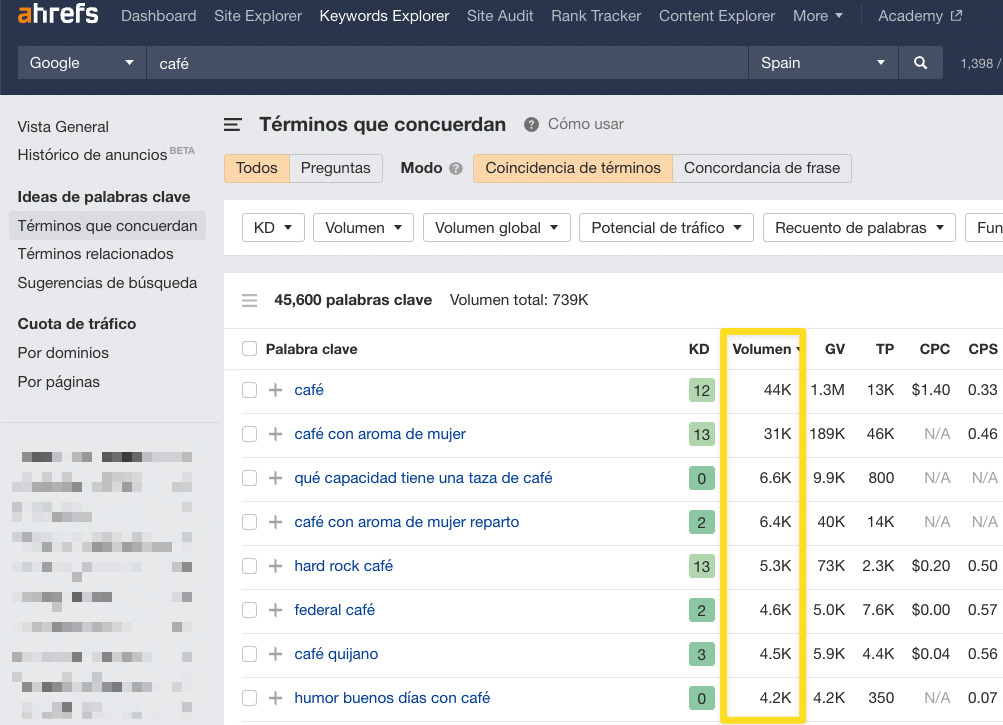Click the search magnifier button

tap(920, 63)
